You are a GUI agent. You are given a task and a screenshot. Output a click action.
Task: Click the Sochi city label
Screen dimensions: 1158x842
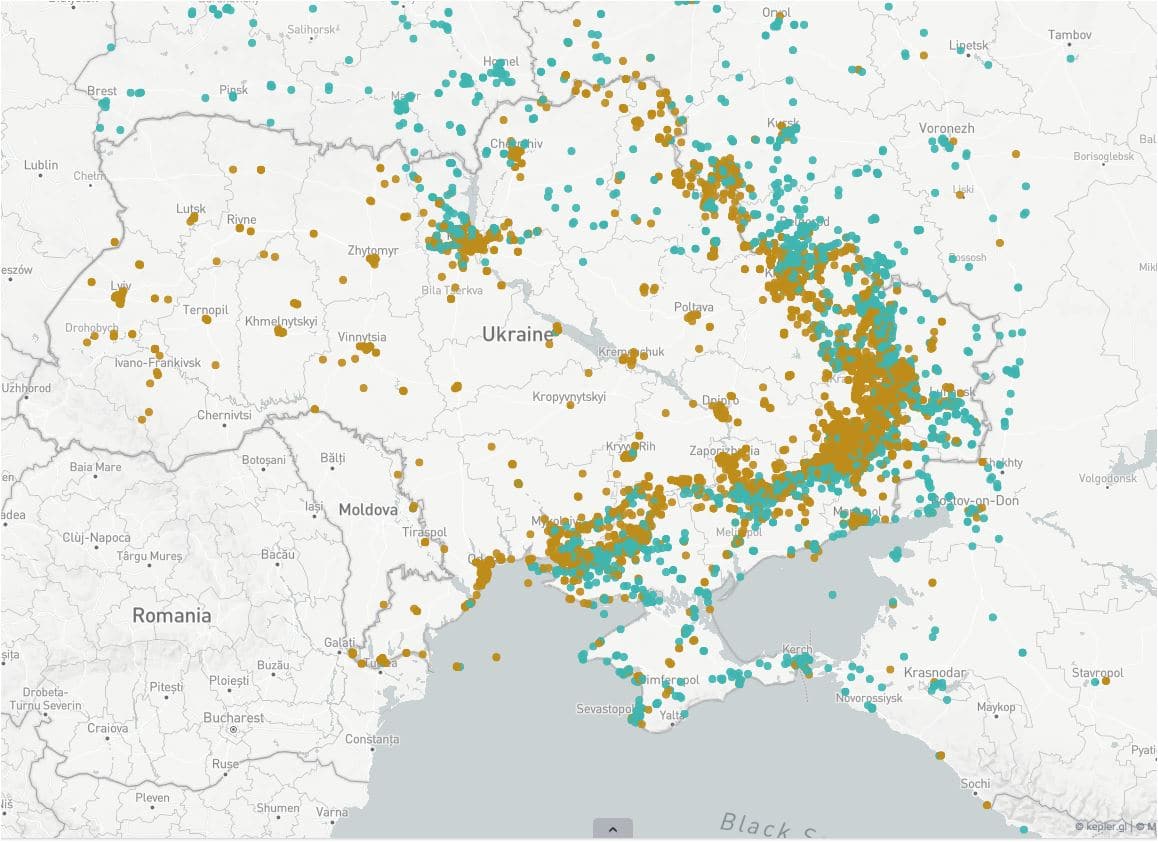974,784
